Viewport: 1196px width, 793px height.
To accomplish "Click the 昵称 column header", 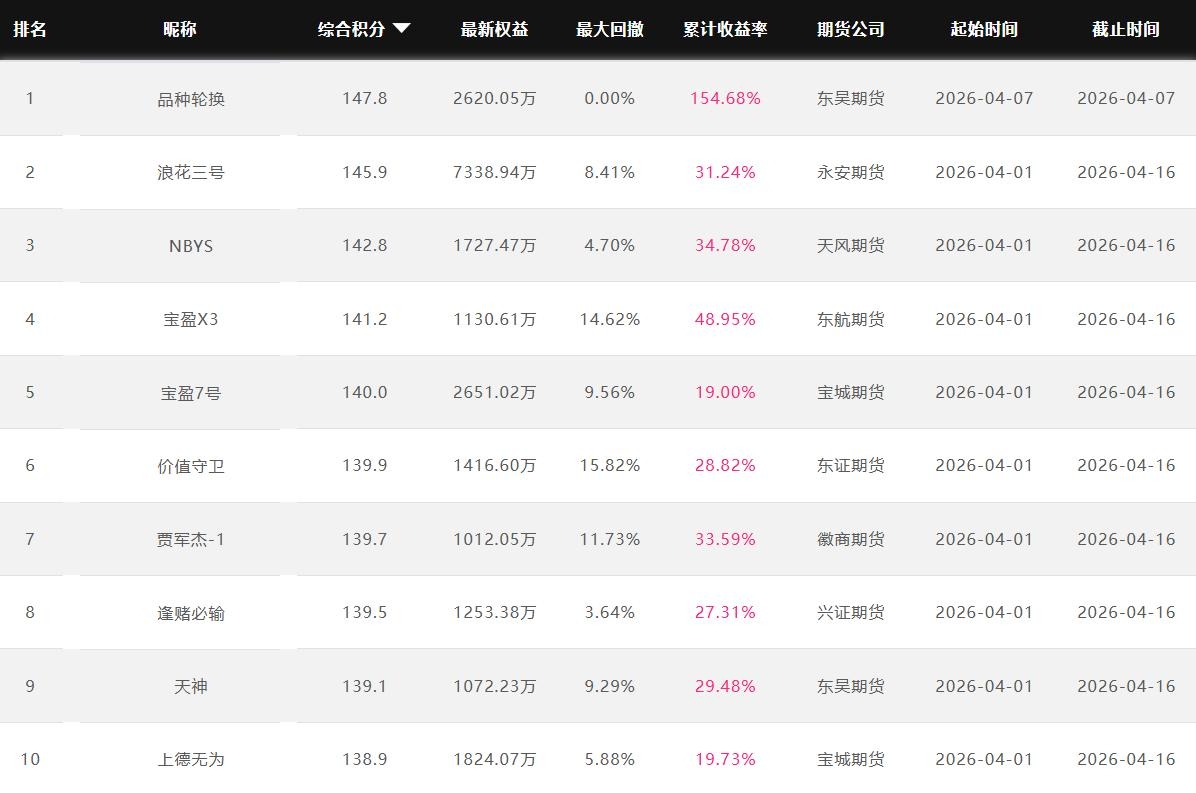I will pos(180,29).
